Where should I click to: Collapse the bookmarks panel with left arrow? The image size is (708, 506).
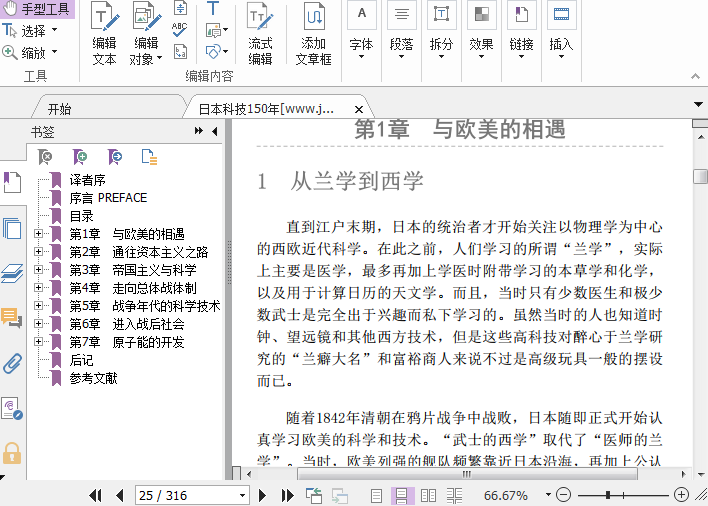click(214, 131)
